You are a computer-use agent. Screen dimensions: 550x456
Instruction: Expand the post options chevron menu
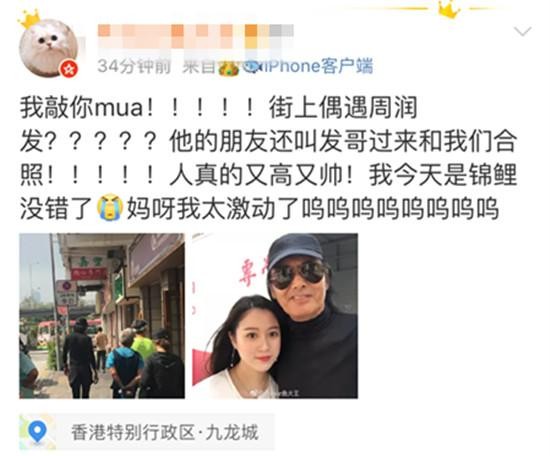click(x=523, y=32)
